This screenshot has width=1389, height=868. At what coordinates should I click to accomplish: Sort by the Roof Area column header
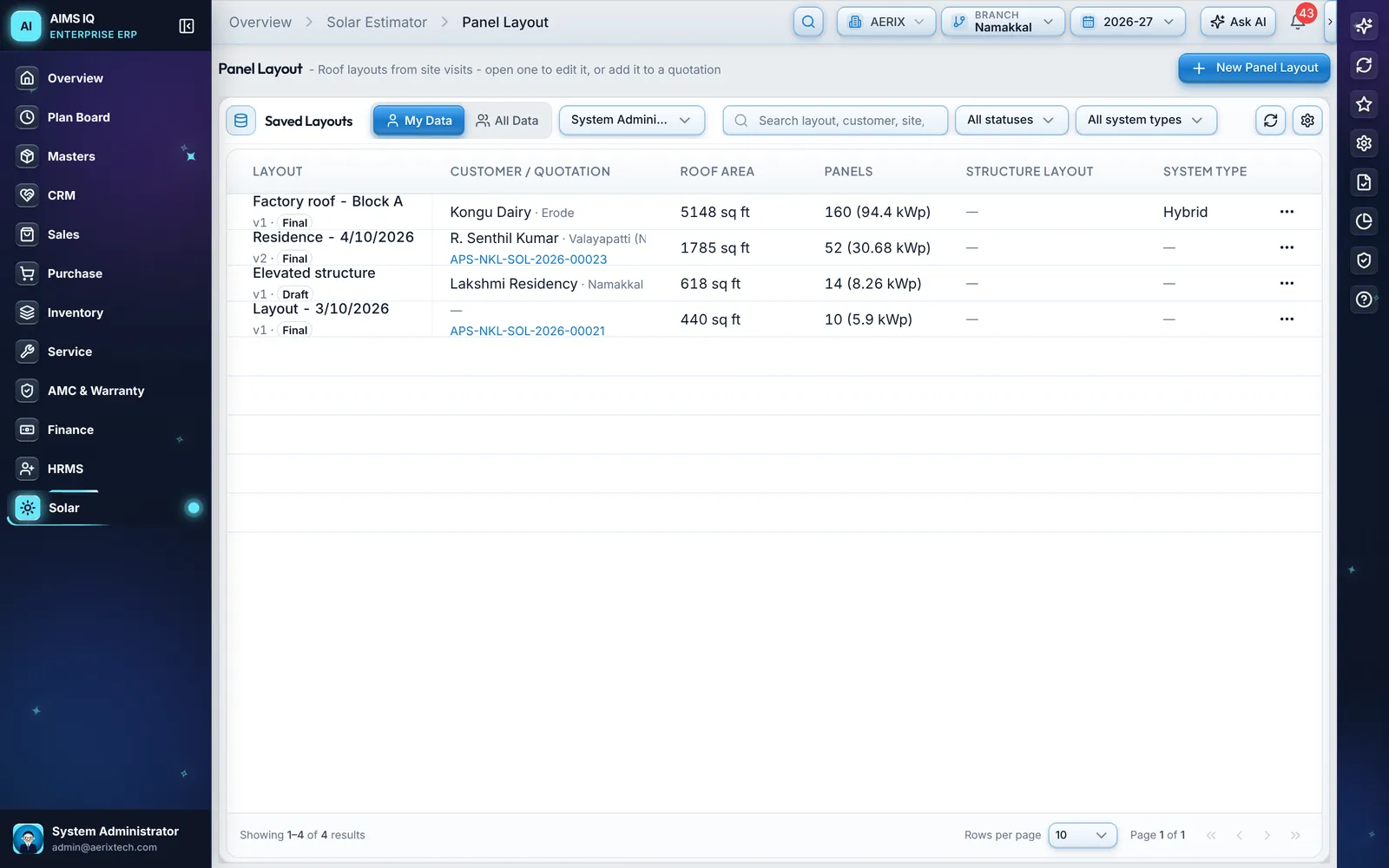pyautogui.click(x=717, y=172)
